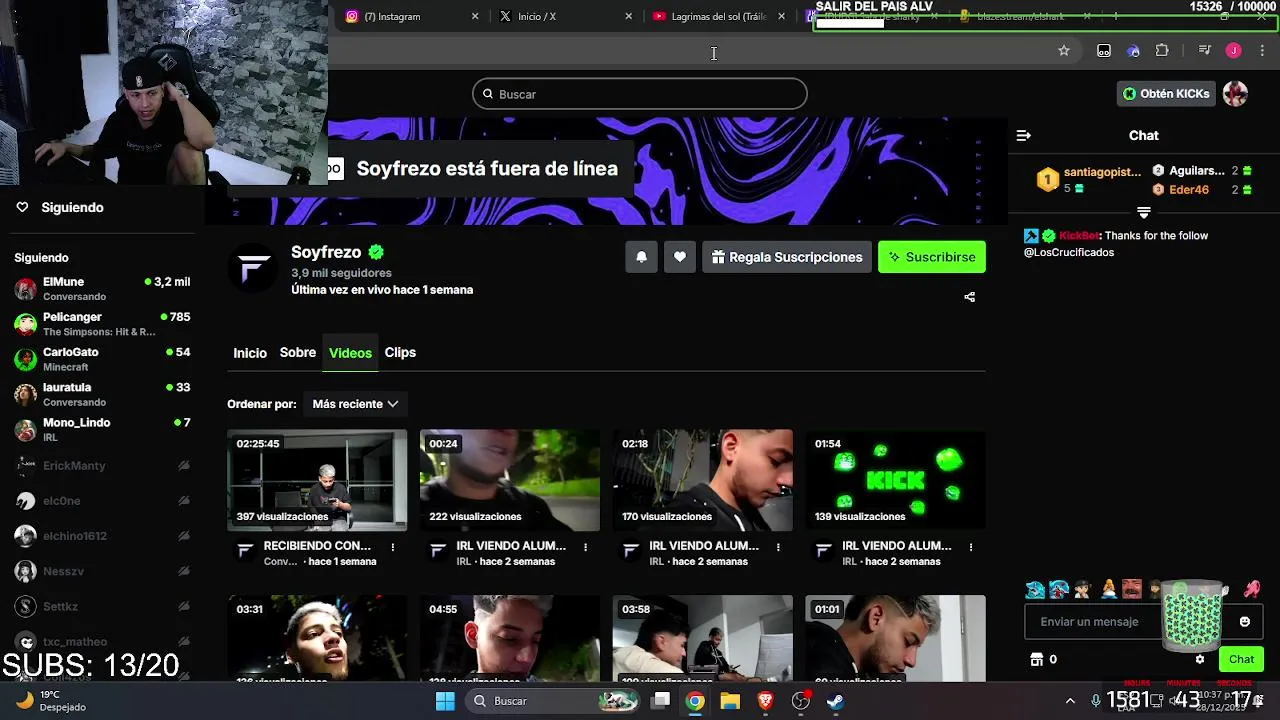This screenshot has height=720, width=1280.
Task: Open the 02:25:45 video thumbnail
Action: pos(317,481)
